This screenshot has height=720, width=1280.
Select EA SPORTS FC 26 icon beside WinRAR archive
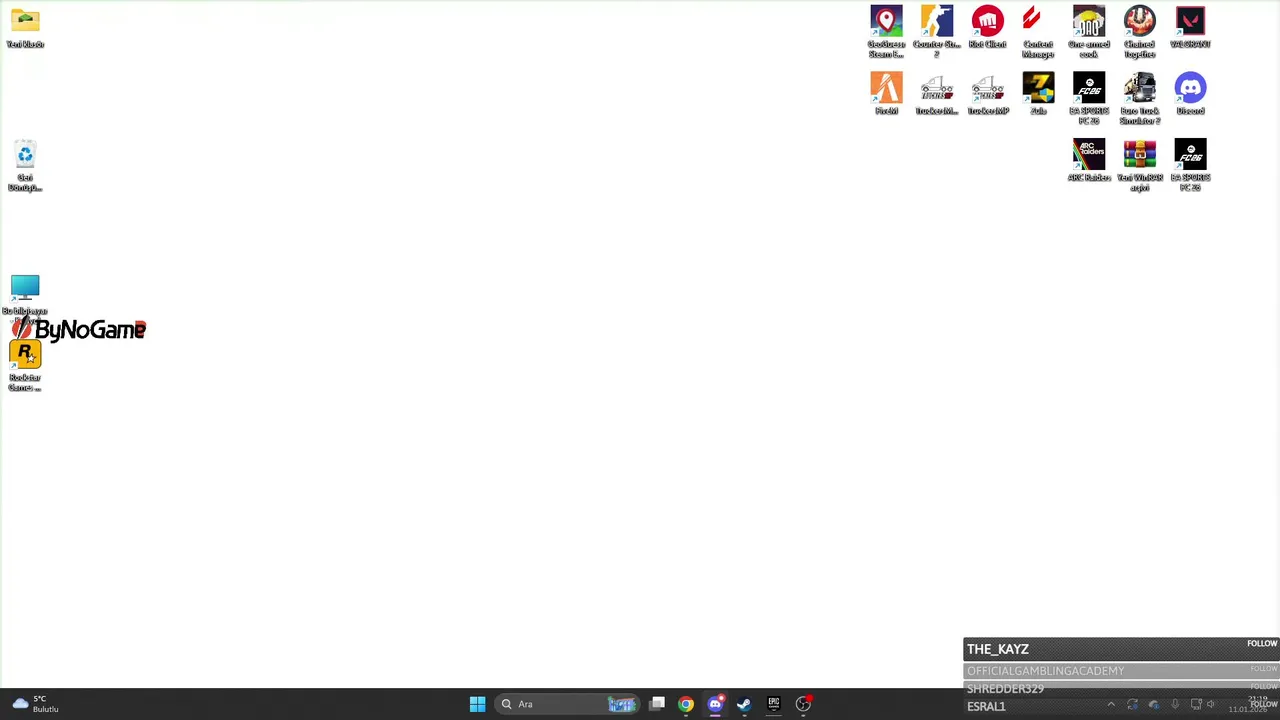[1190, 166]
